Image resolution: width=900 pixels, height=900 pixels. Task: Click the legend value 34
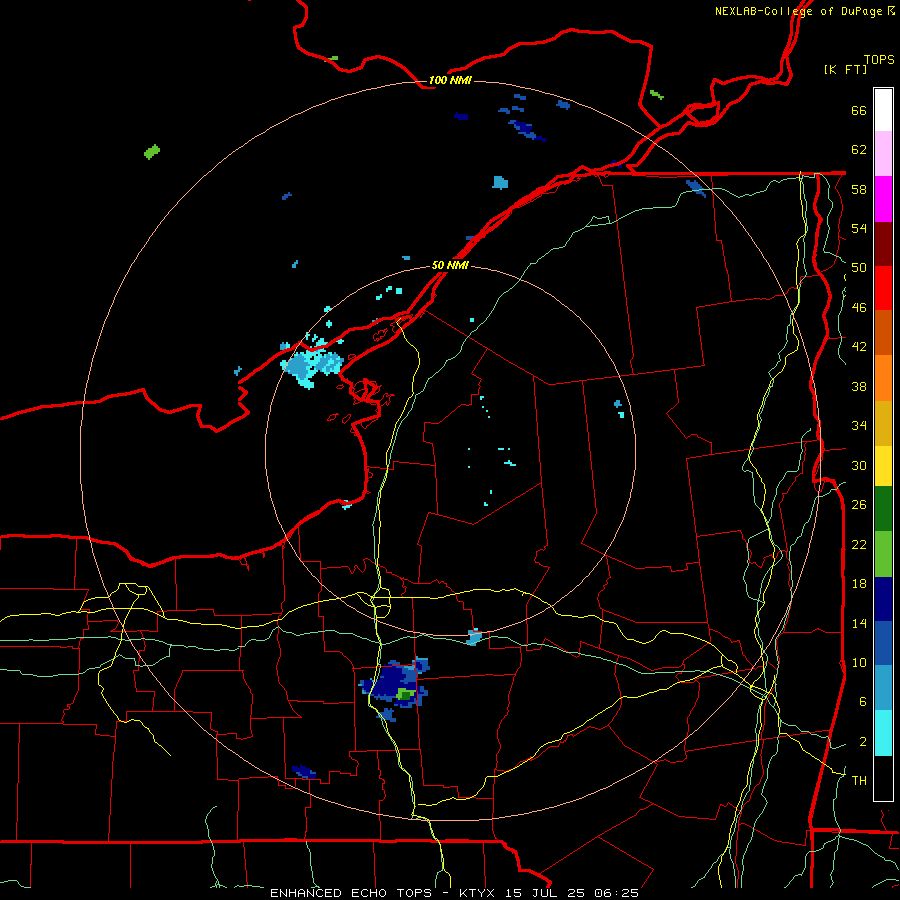pyautogui.click(x=859, y=425)
